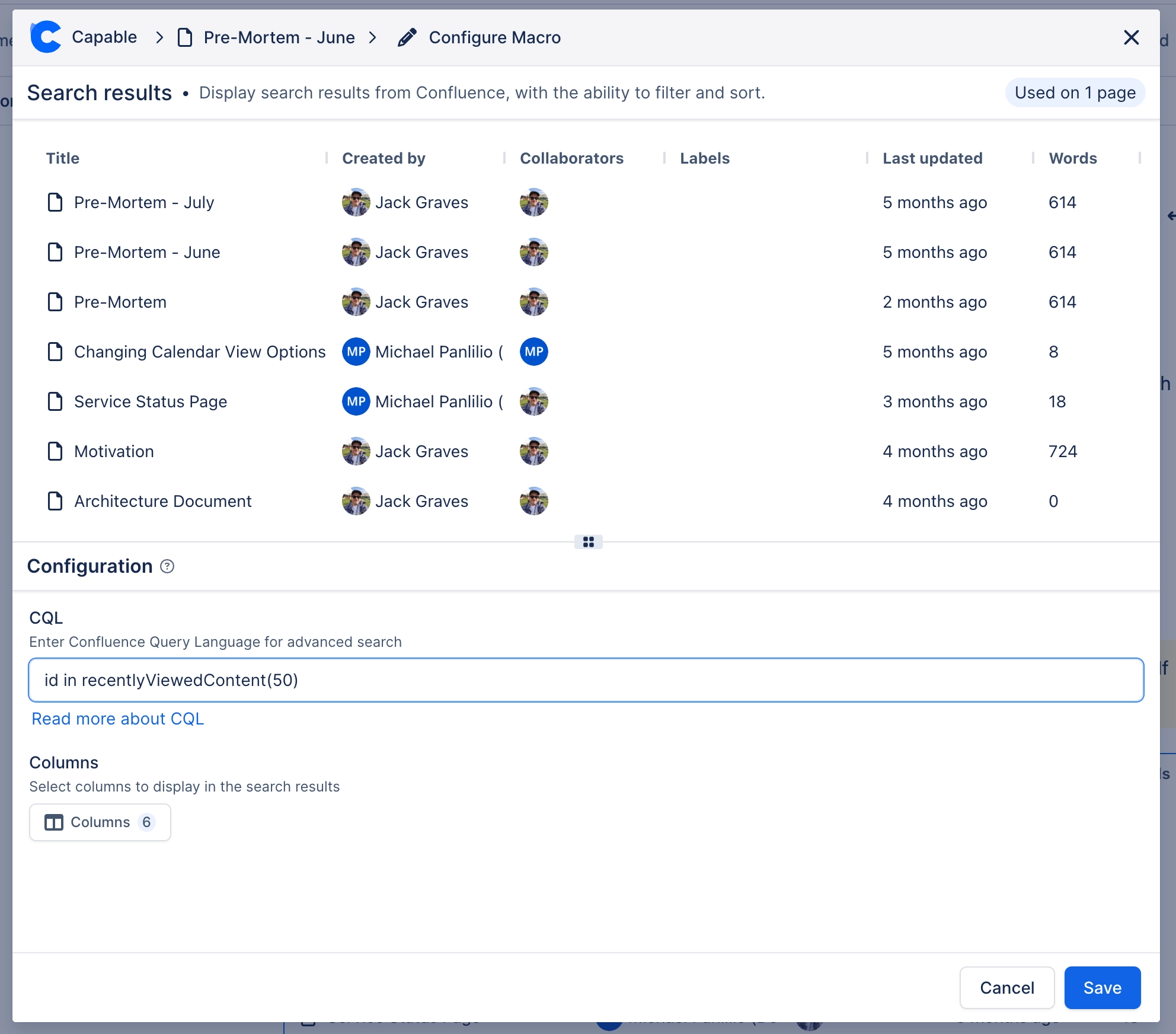The height and width of the screenshot is (1034, 1176).
Task: Open the Service Status Page result
Action: [x=151, y=401]
